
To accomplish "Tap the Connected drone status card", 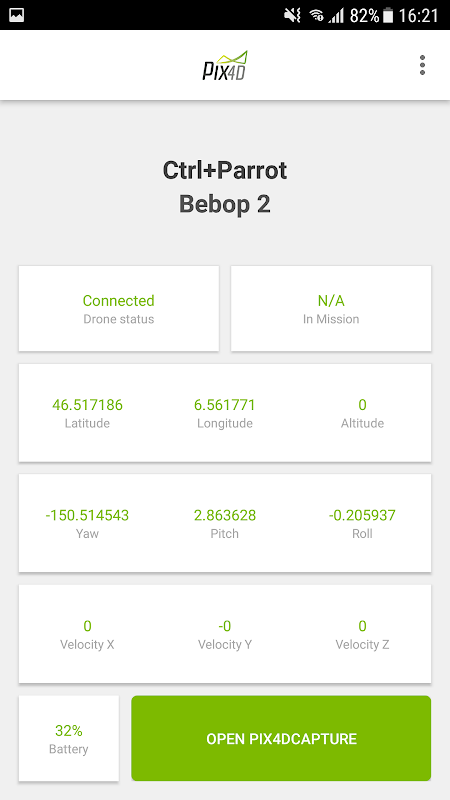I will (119, 308).
